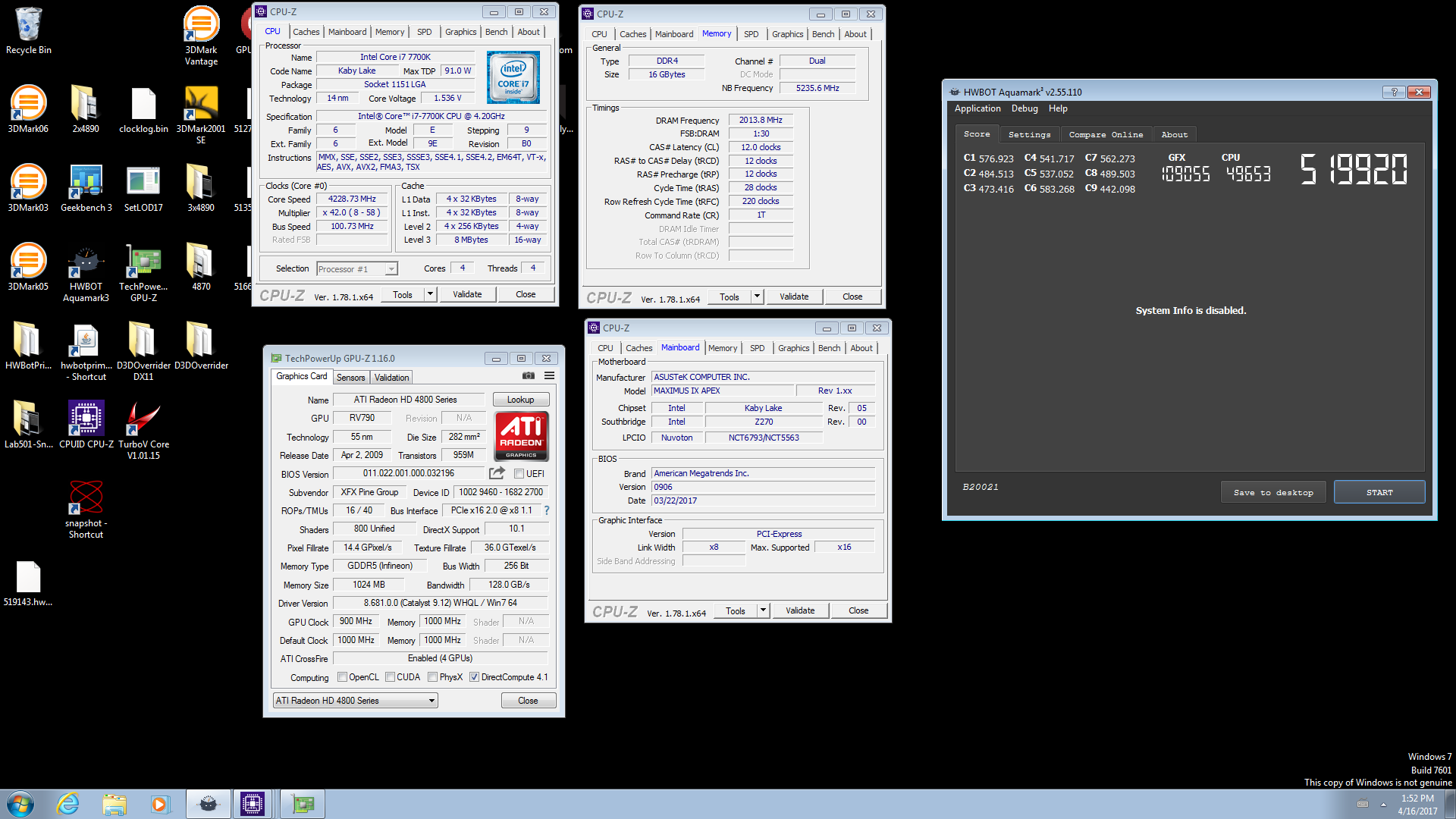Viewport: 1456px width, 819px height.
Task: Click the Aquamark Help menu
Action: click(x=1059, y=108)
